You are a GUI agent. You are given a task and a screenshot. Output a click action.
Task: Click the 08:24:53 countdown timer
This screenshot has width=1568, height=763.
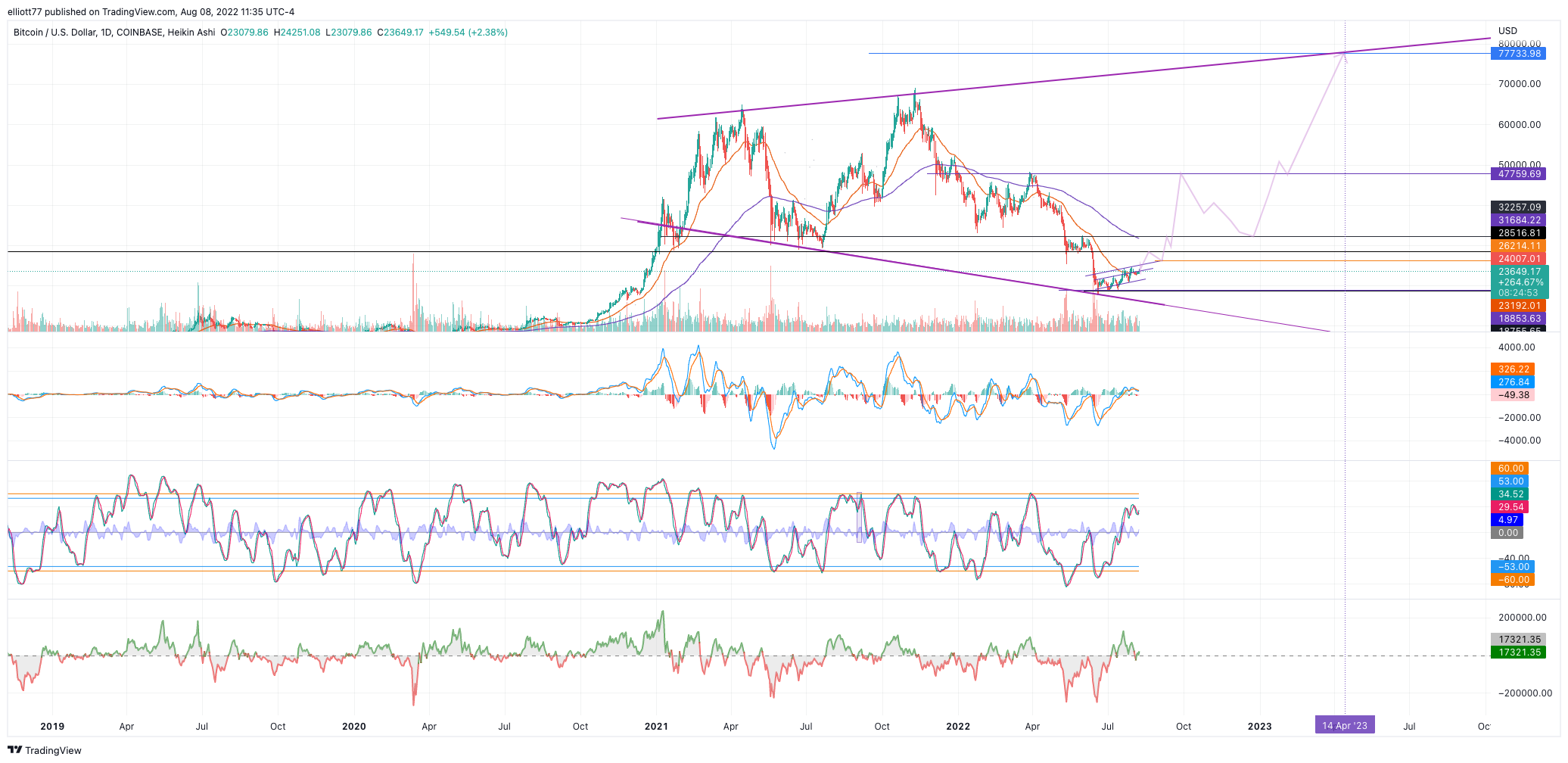[x=1520, y=293]
